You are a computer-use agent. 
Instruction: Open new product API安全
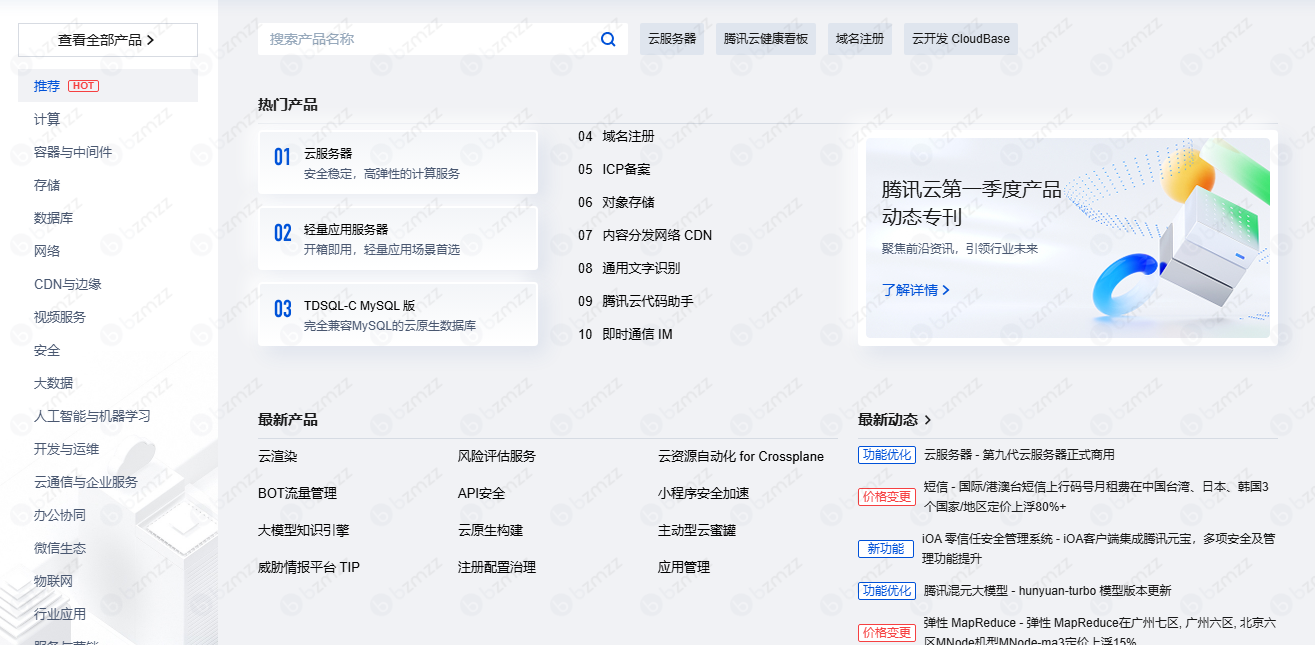[x=481, y=493]
